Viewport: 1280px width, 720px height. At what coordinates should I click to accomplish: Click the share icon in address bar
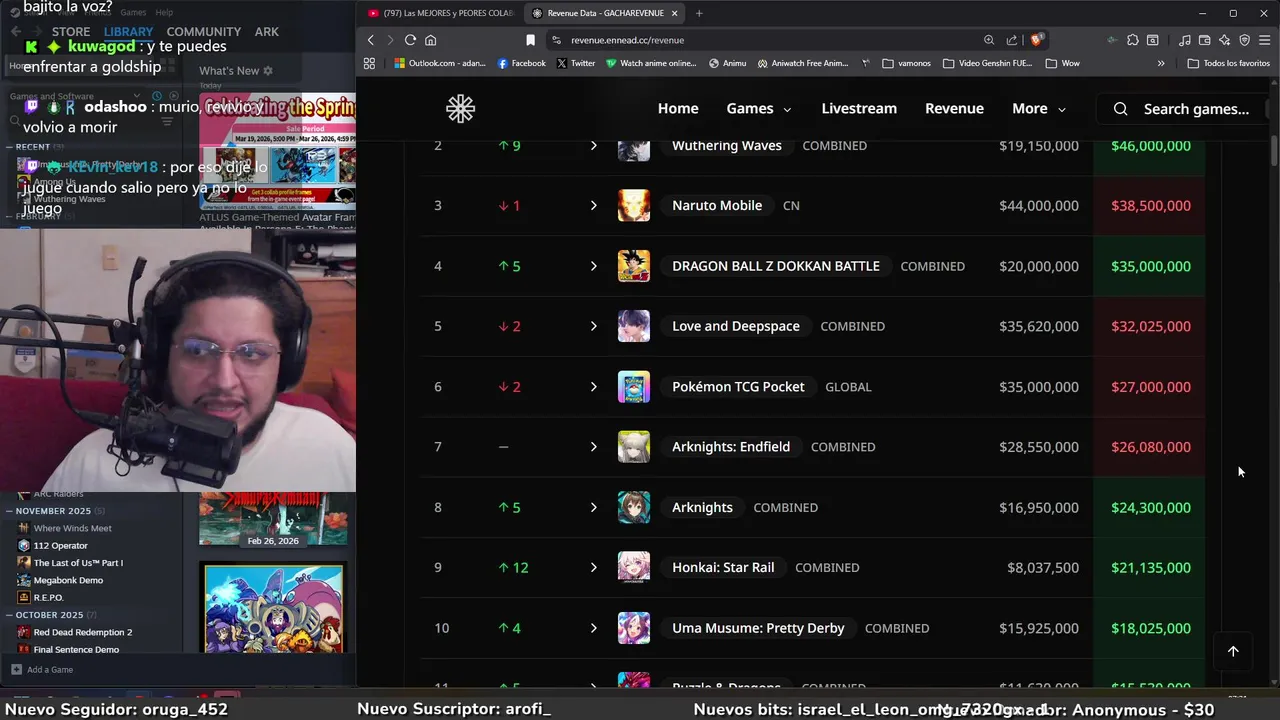[x=1012, y=40]
